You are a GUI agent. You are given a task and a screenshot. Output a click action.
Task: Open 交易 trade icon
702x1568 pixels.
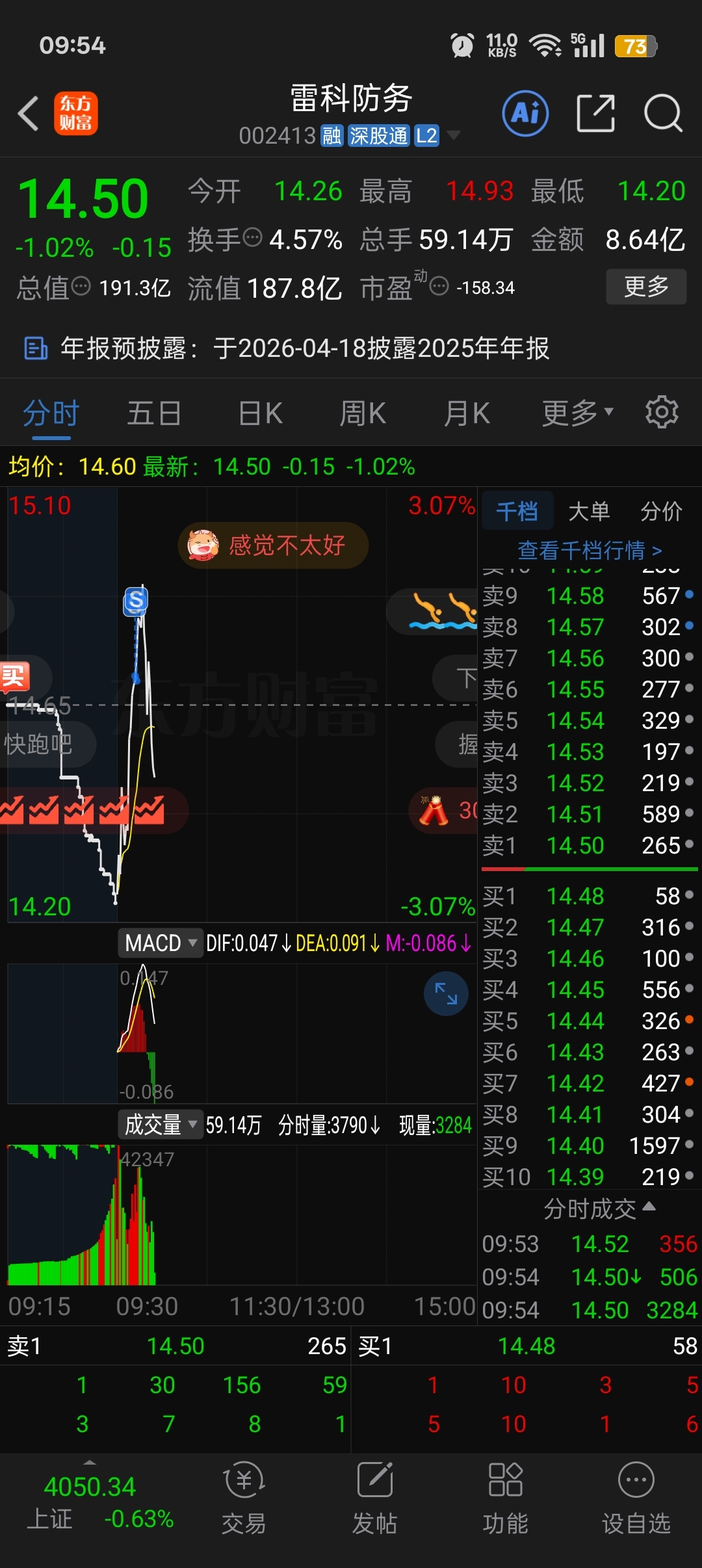(244, 1499)
